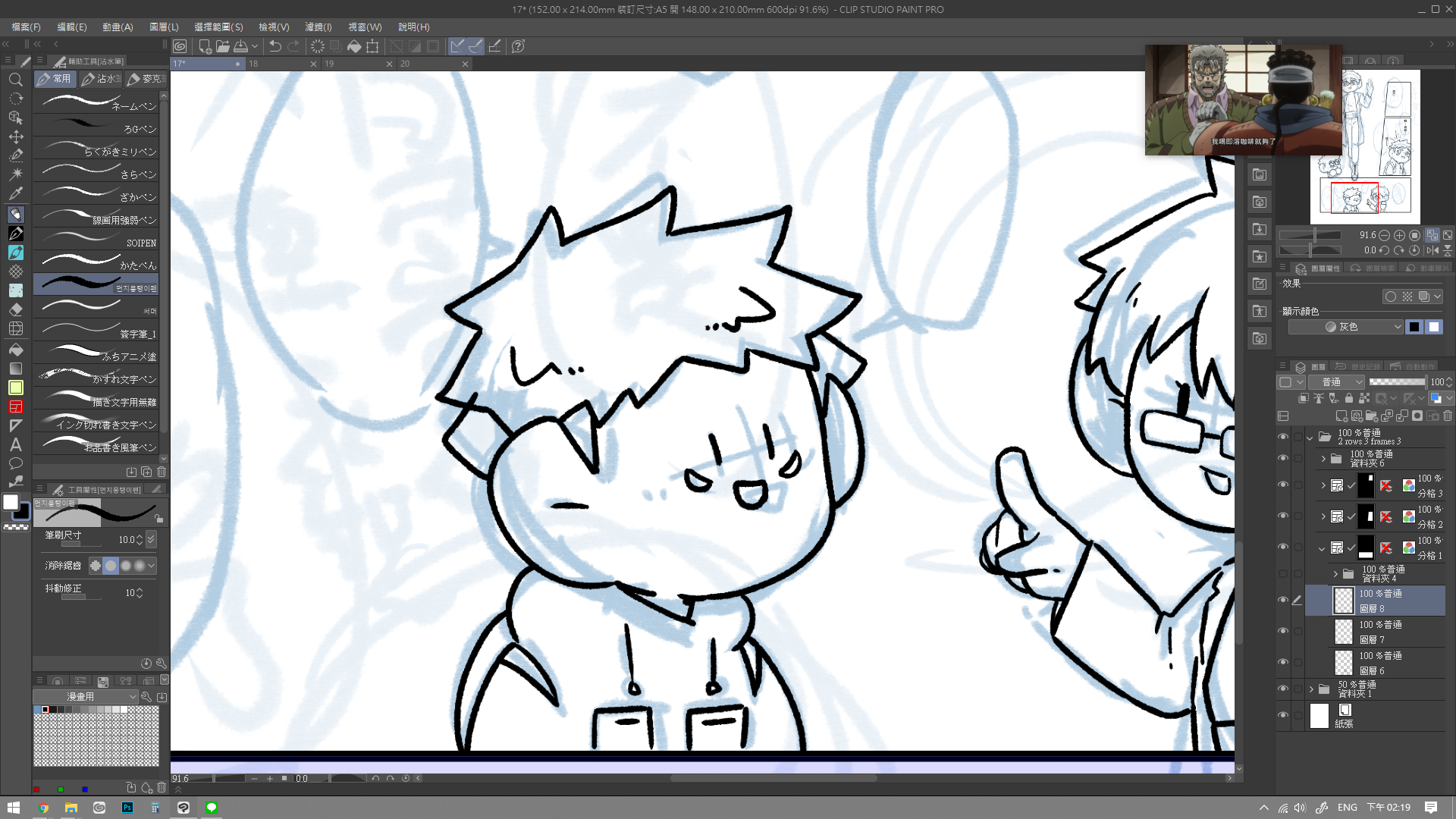Open CLIP STUDIO launcher icon
1456x819 pixels.
[x=180, y=46]
